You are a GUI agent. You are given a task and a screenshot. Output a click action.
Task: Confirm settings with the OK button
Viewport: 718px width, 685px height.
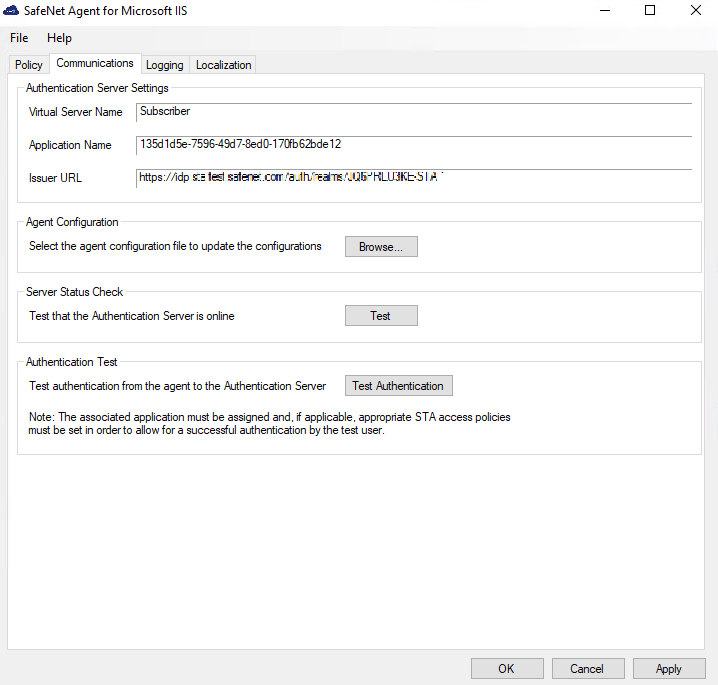[507, 669]
